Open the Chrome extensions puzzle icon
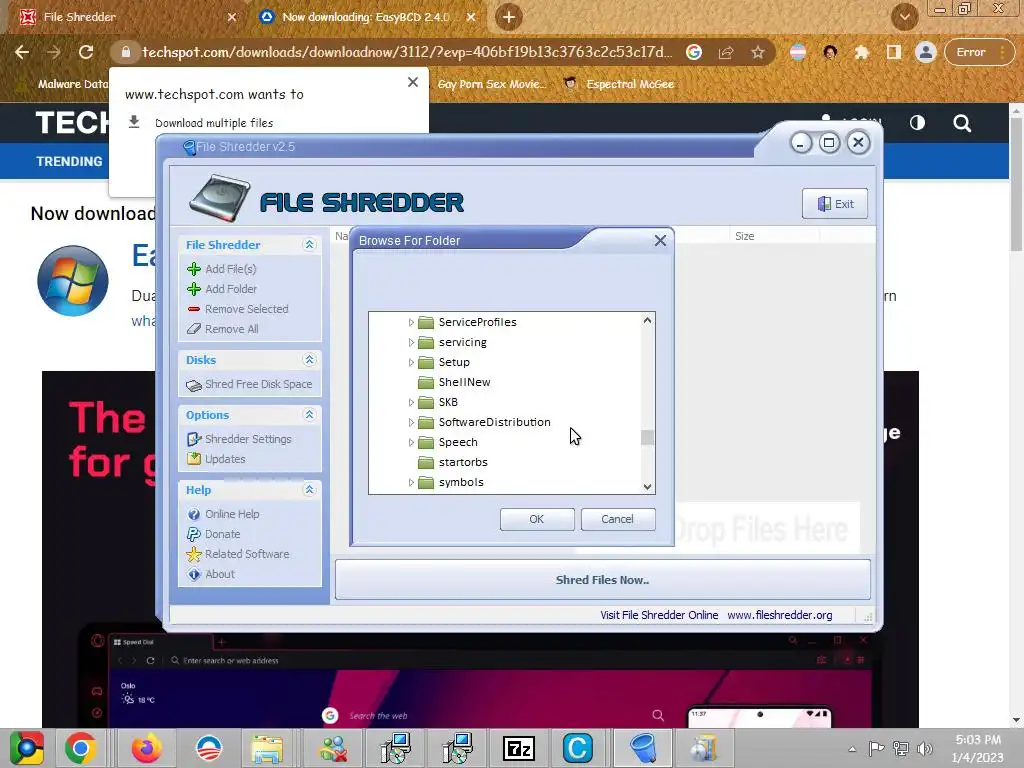The width and height of the screenshot is (1024, 768). point(862,52)
